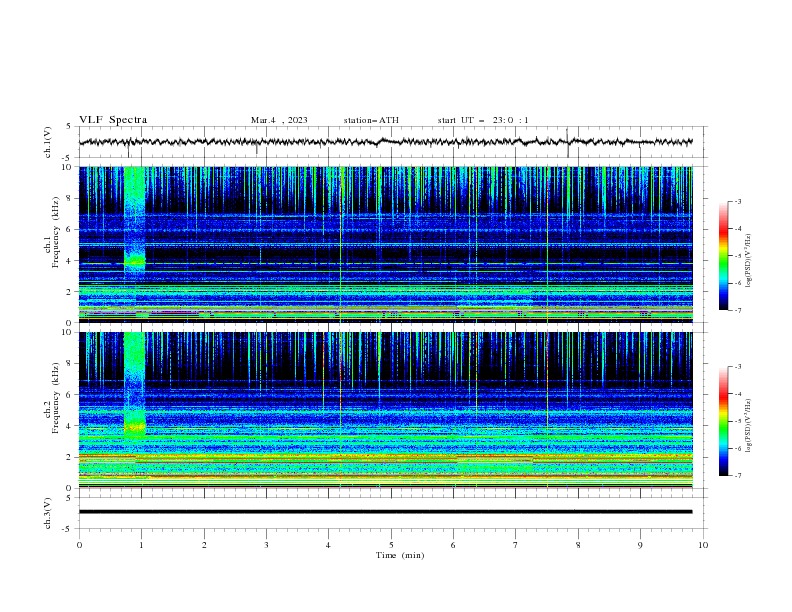Click the lower ch.2 PSD color bar
The image size is (792, 612).
[x=724, y=421]
